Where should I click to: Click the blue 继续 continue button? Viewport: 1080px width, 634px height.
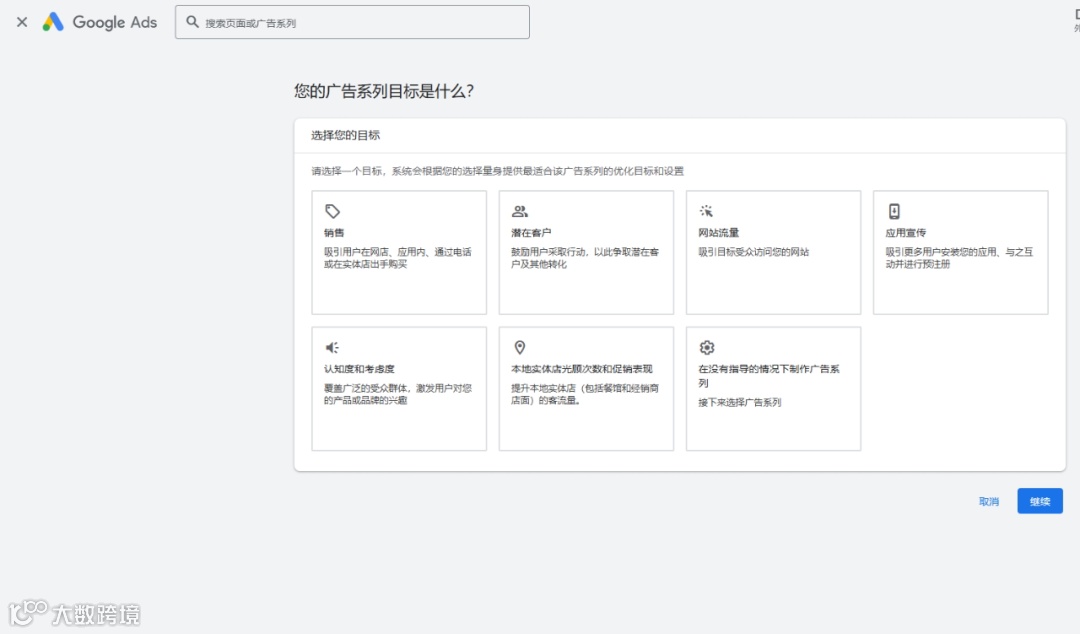pos(1039,501)
